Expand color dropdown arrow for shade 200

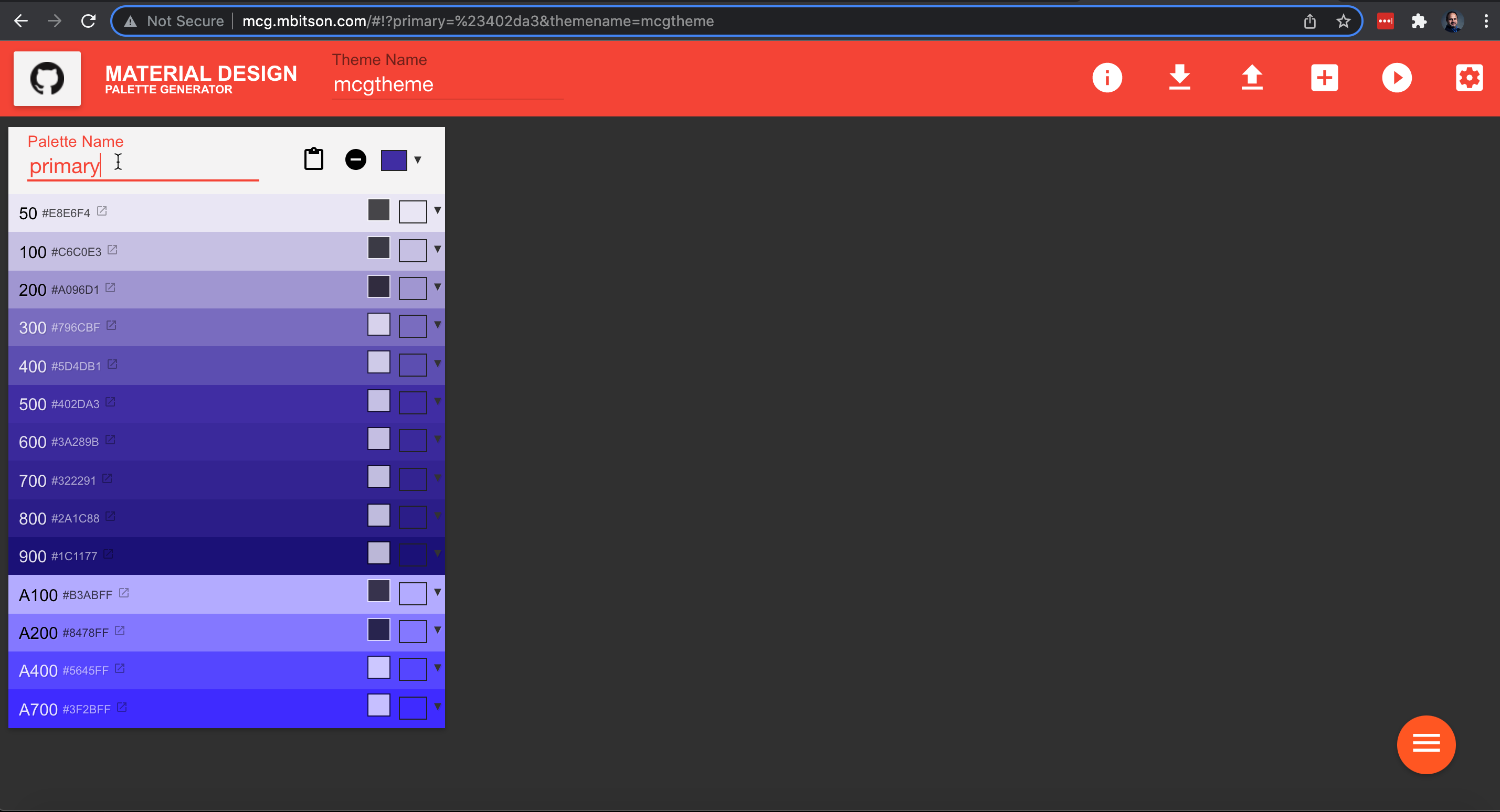click(x=437, y=287)
